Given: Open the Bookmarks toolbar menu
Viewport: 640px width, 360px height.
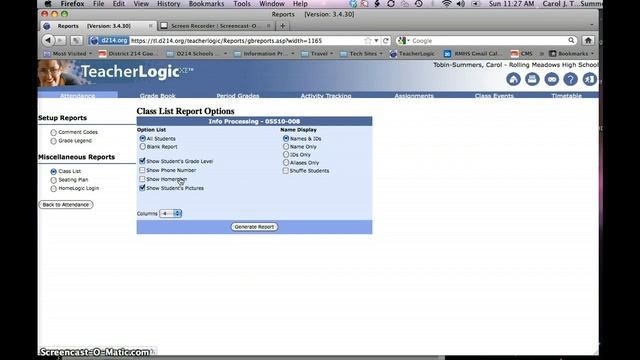Looking at the screenshot, I should click(571, 53).
